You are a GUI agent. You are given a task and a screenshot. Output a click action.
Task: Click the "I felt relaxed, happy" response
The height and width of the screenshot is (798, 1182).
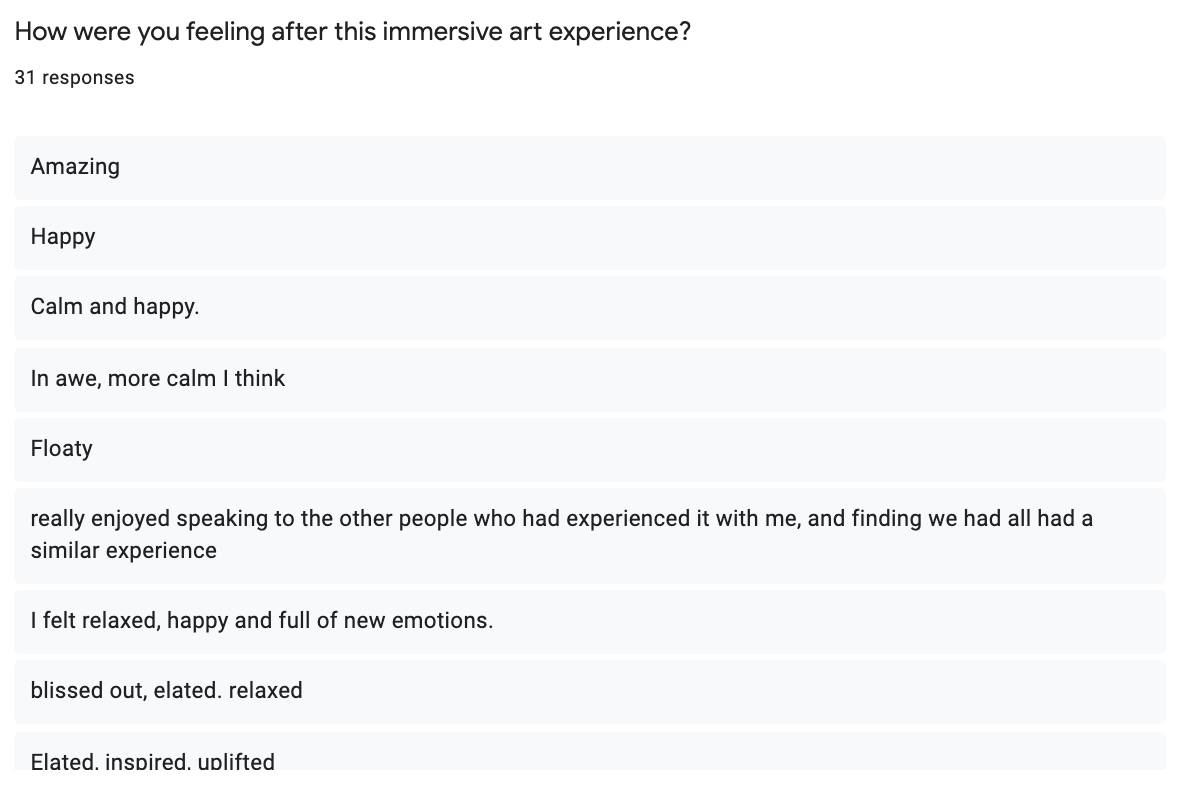point(262,620)
